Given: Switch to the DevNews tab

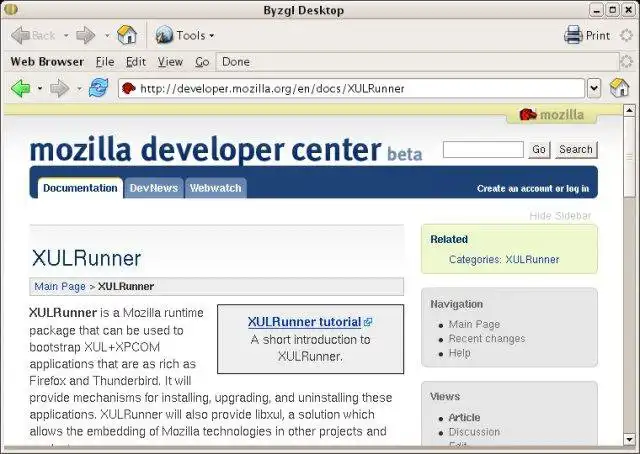Looking at the screenshot, I should tap(154, 188).
